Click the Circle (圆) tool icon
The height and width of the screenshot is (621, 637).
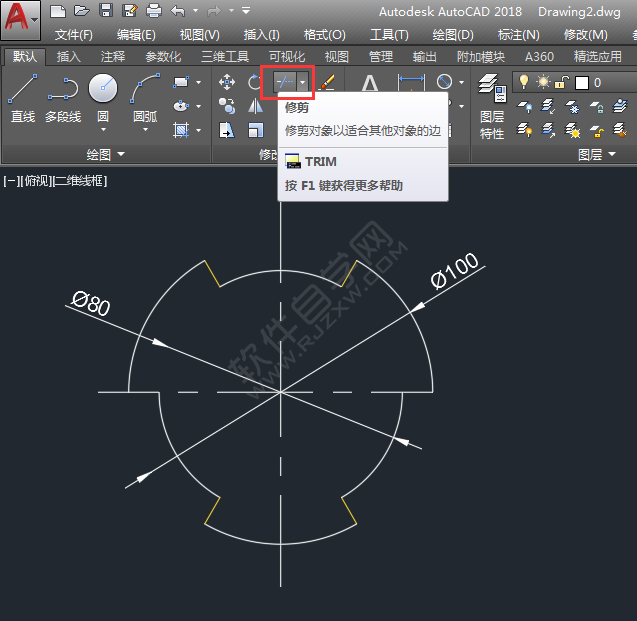103,95
